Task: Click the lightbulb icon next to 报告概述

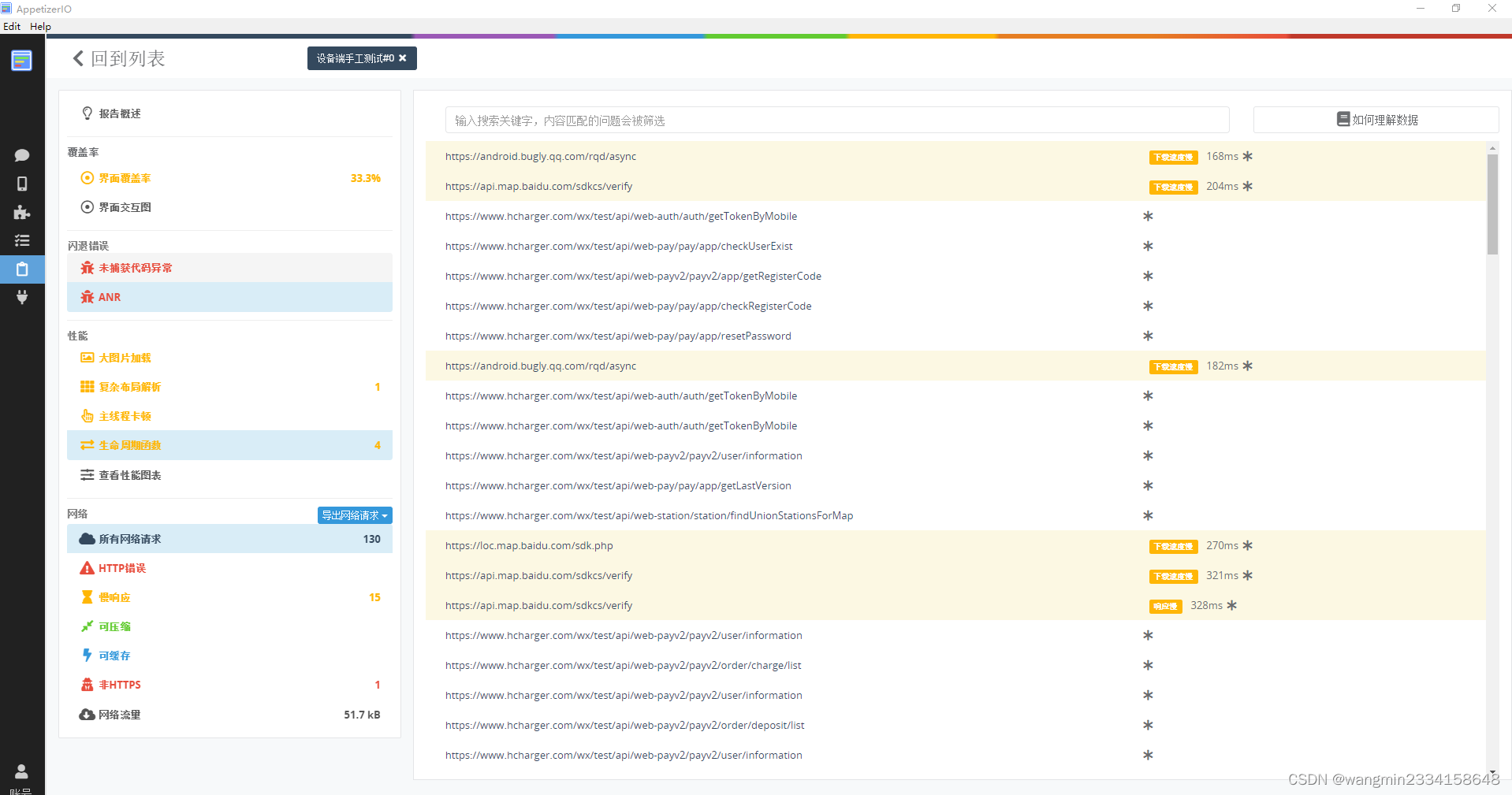Action: pos(88,113)
